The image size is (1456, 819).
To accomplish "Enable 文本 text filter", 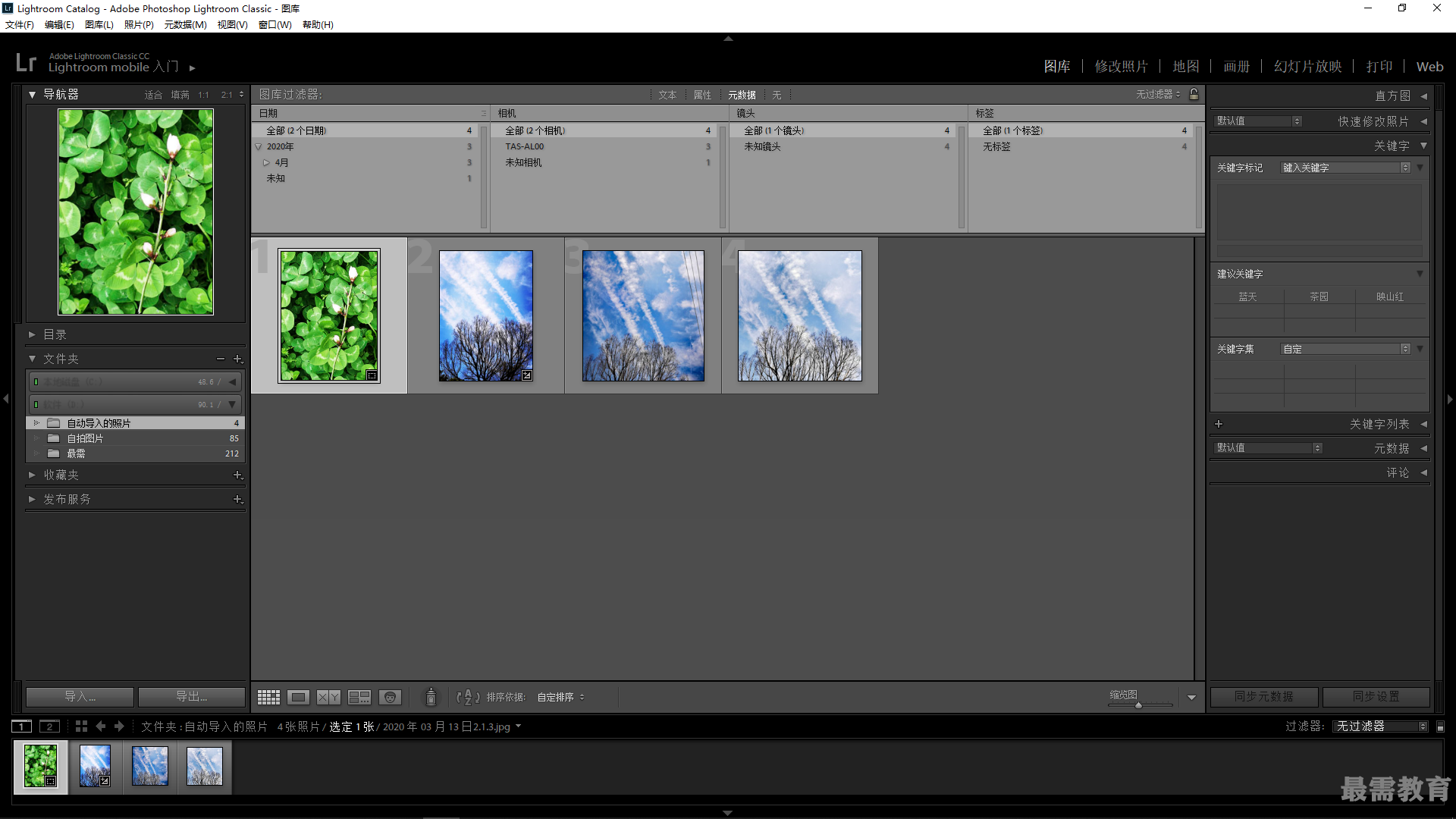I will (667, 95).
